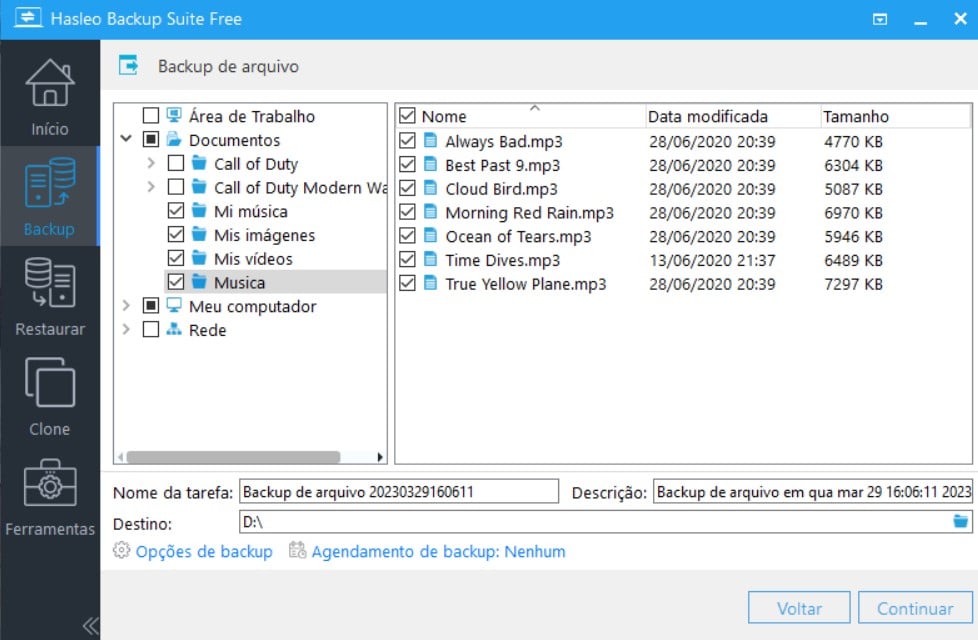Sort files by the Nome column
978x640 pixels.
click(x=443, y=117)
